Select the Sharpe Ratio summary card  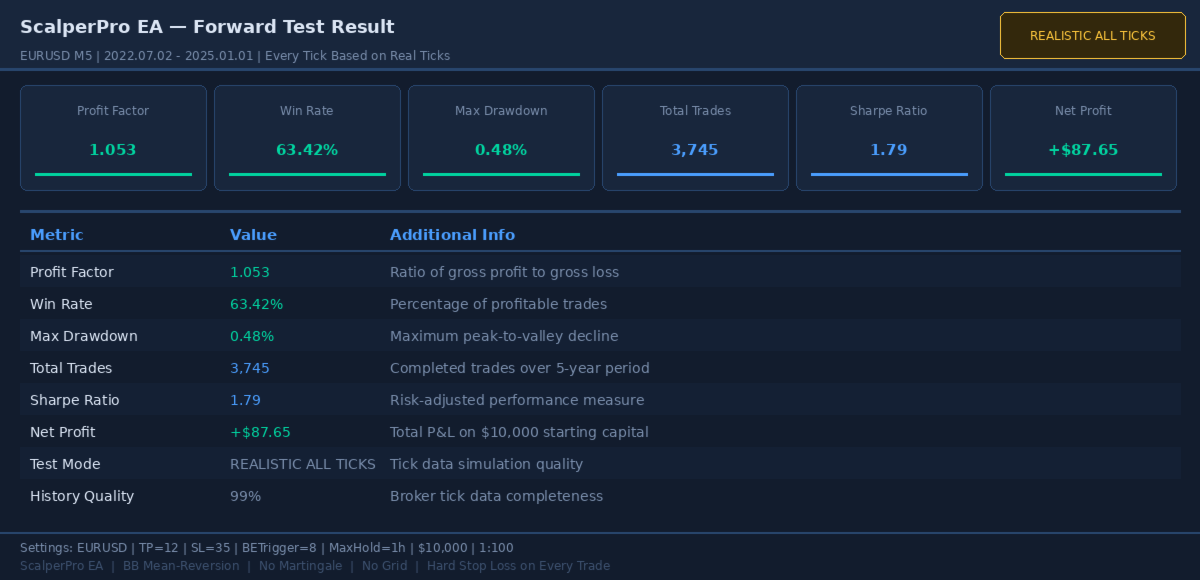pyautogui.click(x=889, y=138)
